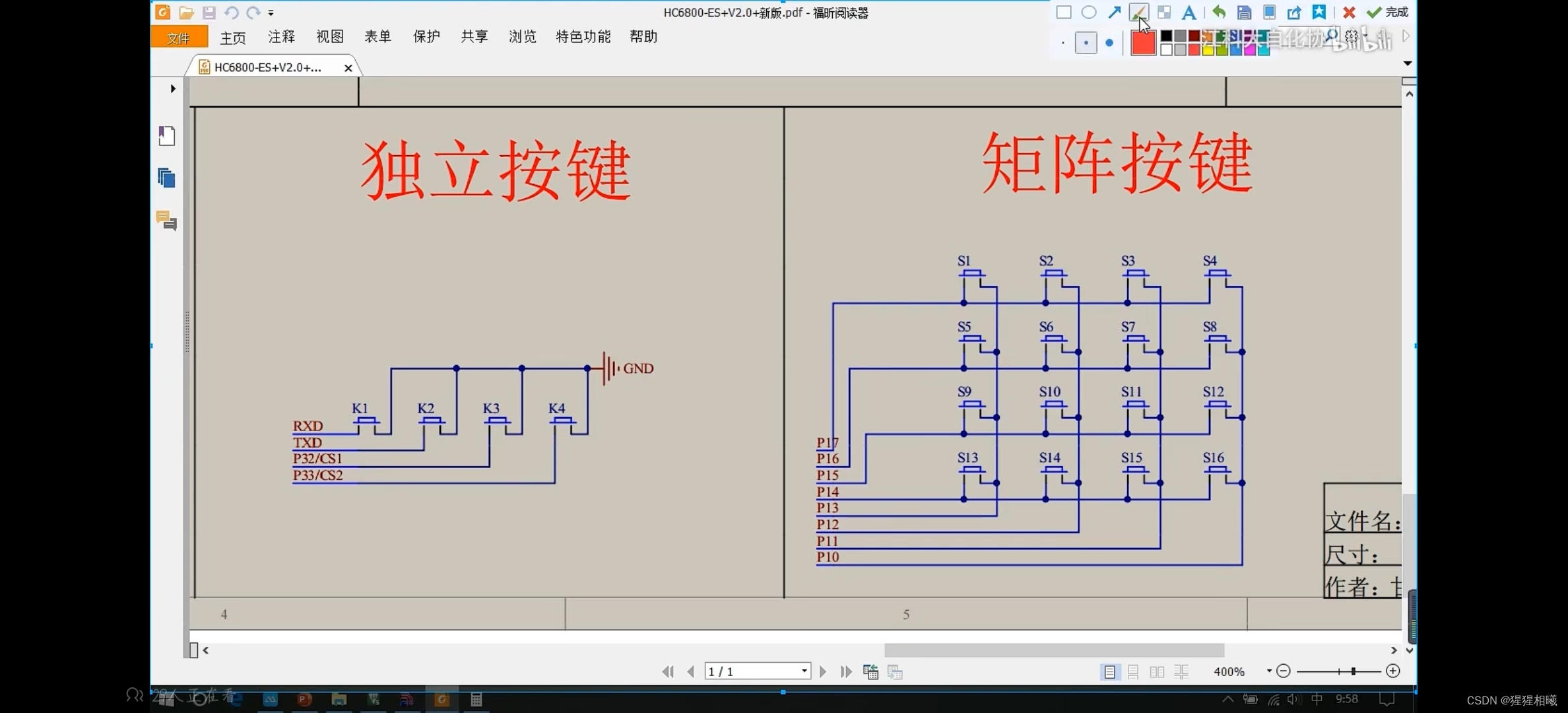Choose the arrow annotation tool
This screenshot has width=1568, height=713.
pos(1114,12)
